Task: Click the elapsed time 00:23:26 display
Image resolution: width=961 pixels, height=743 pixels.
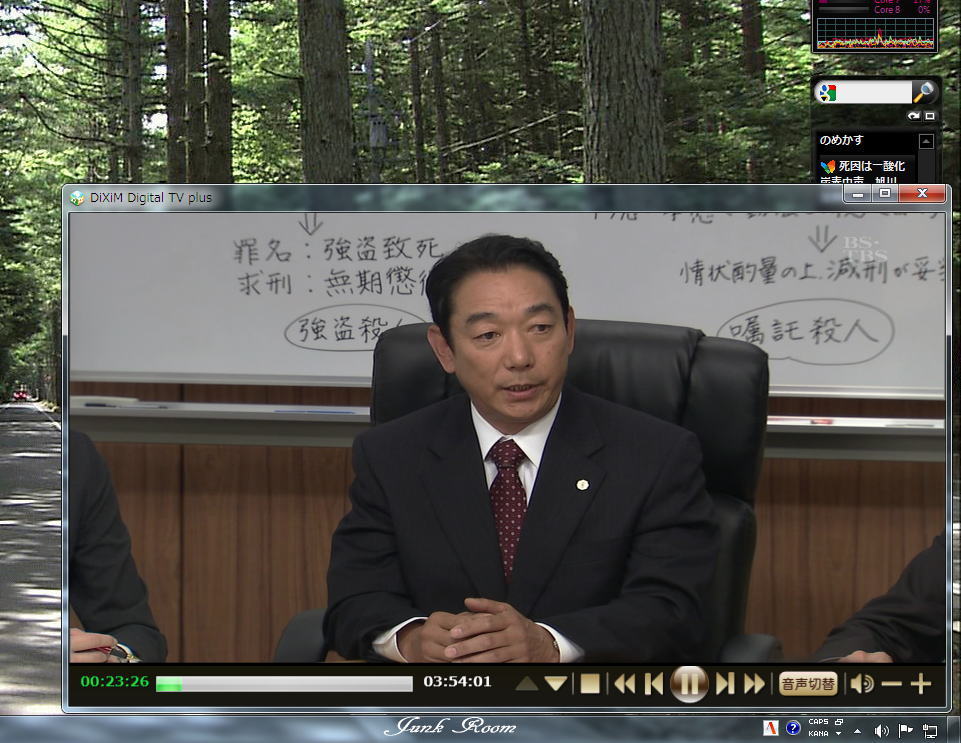Action: 115,682
